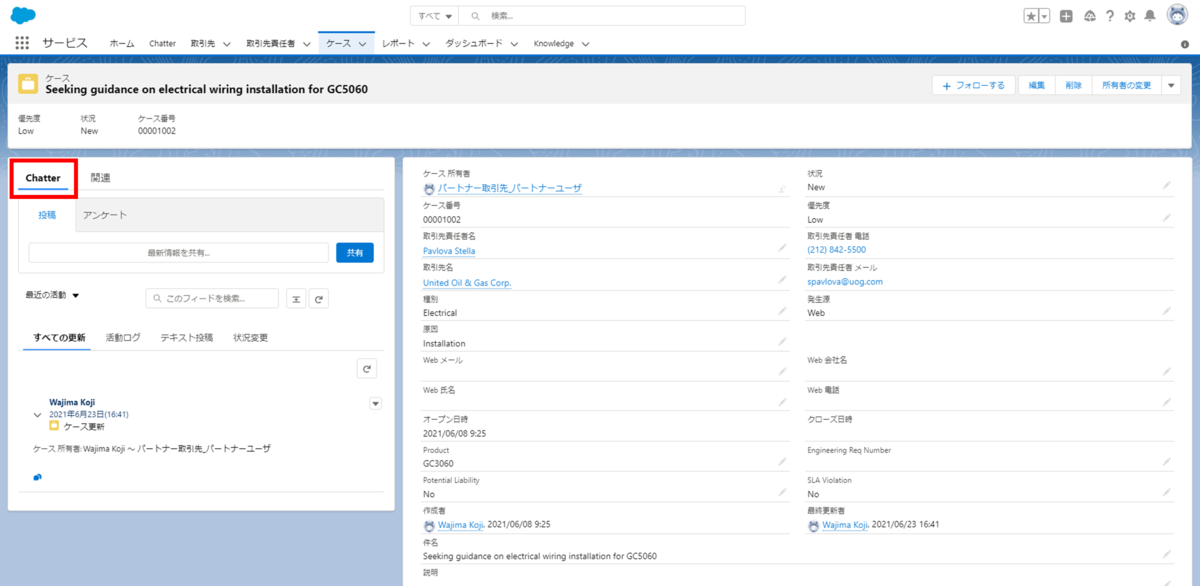Image resolution: width=1200 pixels, height=586 pixels.
Task: Collapse the Wajima Koji feed post chevron
Action: coord(38,414)
